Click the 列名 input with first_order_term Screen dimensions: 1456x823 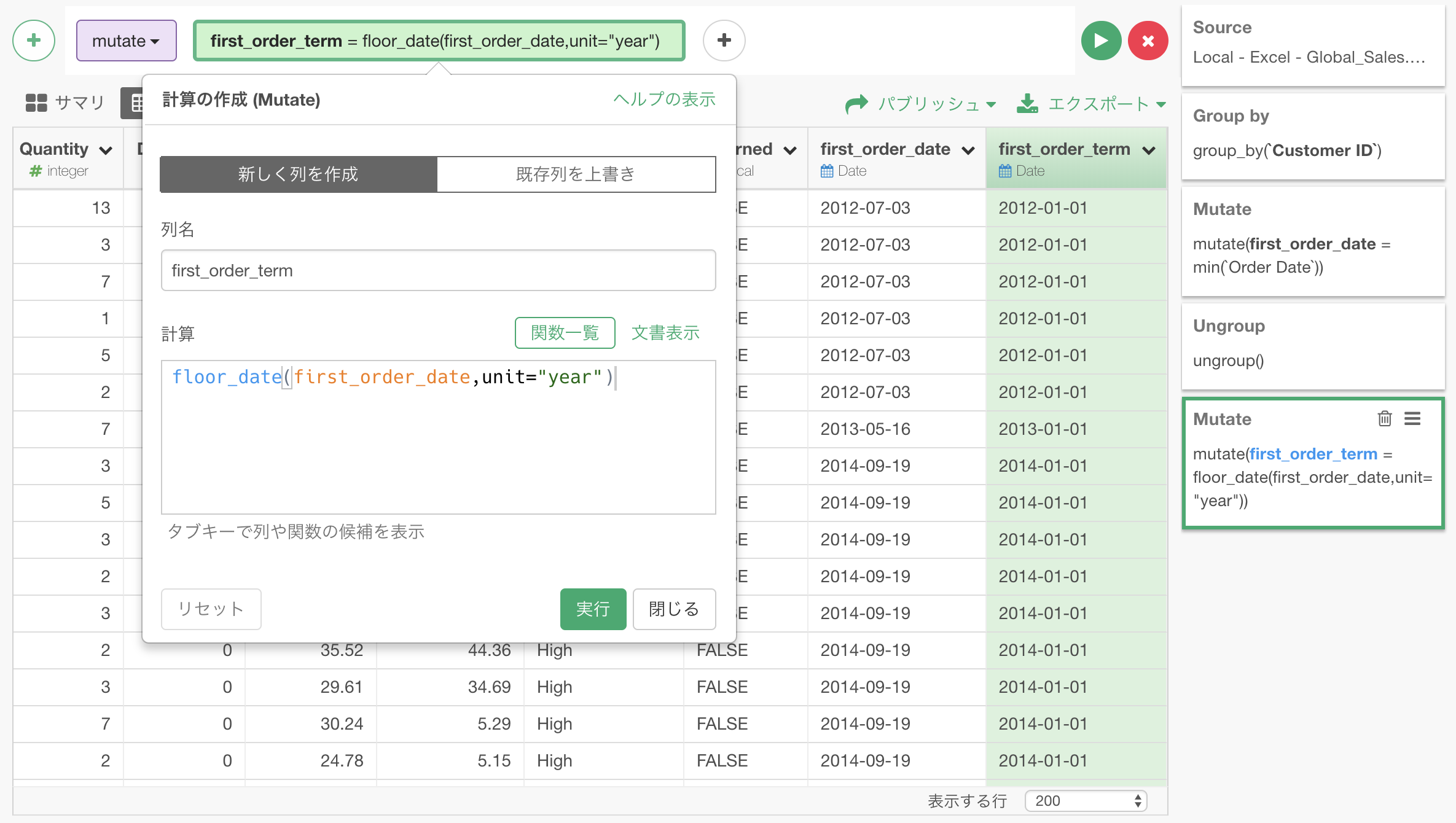point(439,270)
